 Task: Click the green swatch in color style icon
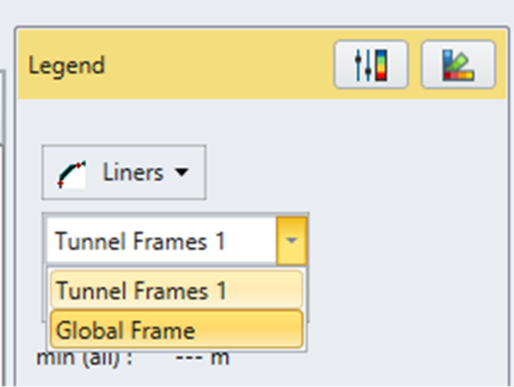pyautogui.click(x=462, y=64)
